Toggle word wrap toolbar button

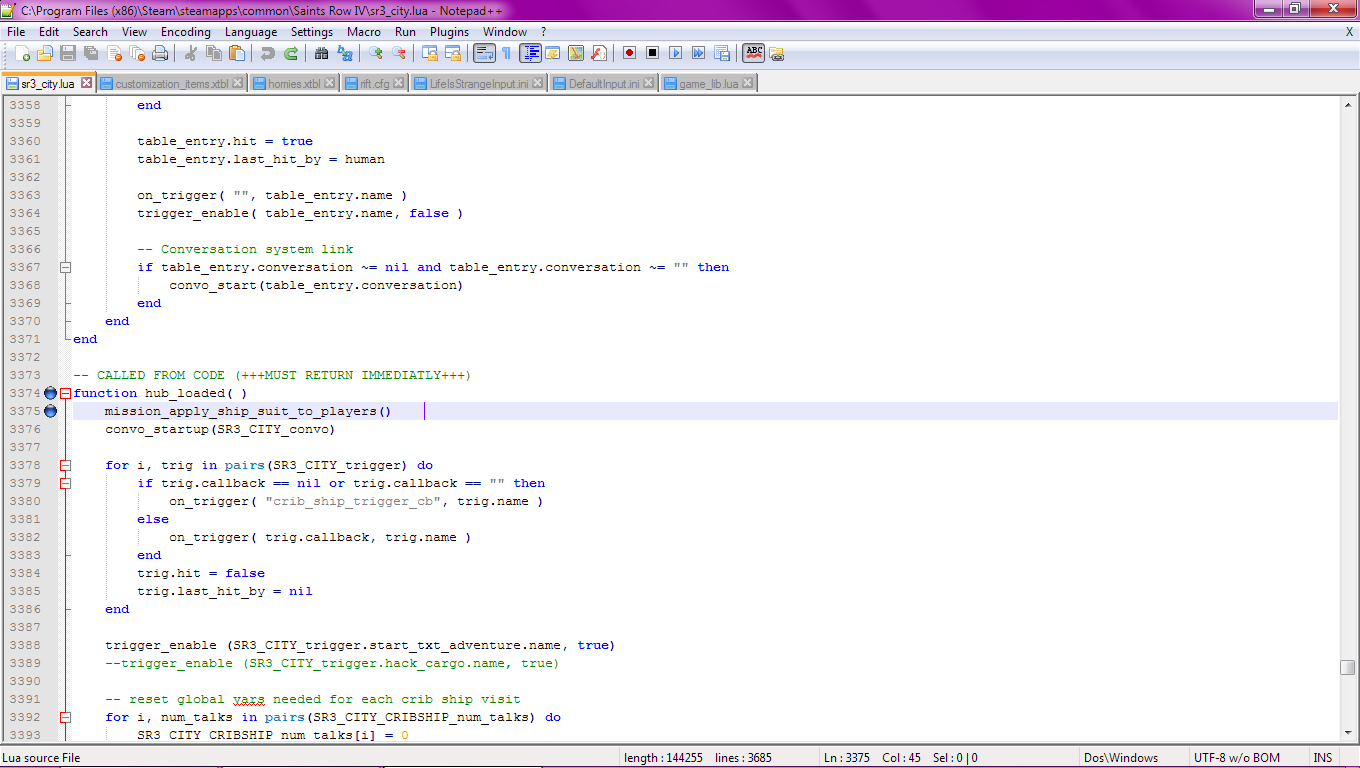point(484,53)
